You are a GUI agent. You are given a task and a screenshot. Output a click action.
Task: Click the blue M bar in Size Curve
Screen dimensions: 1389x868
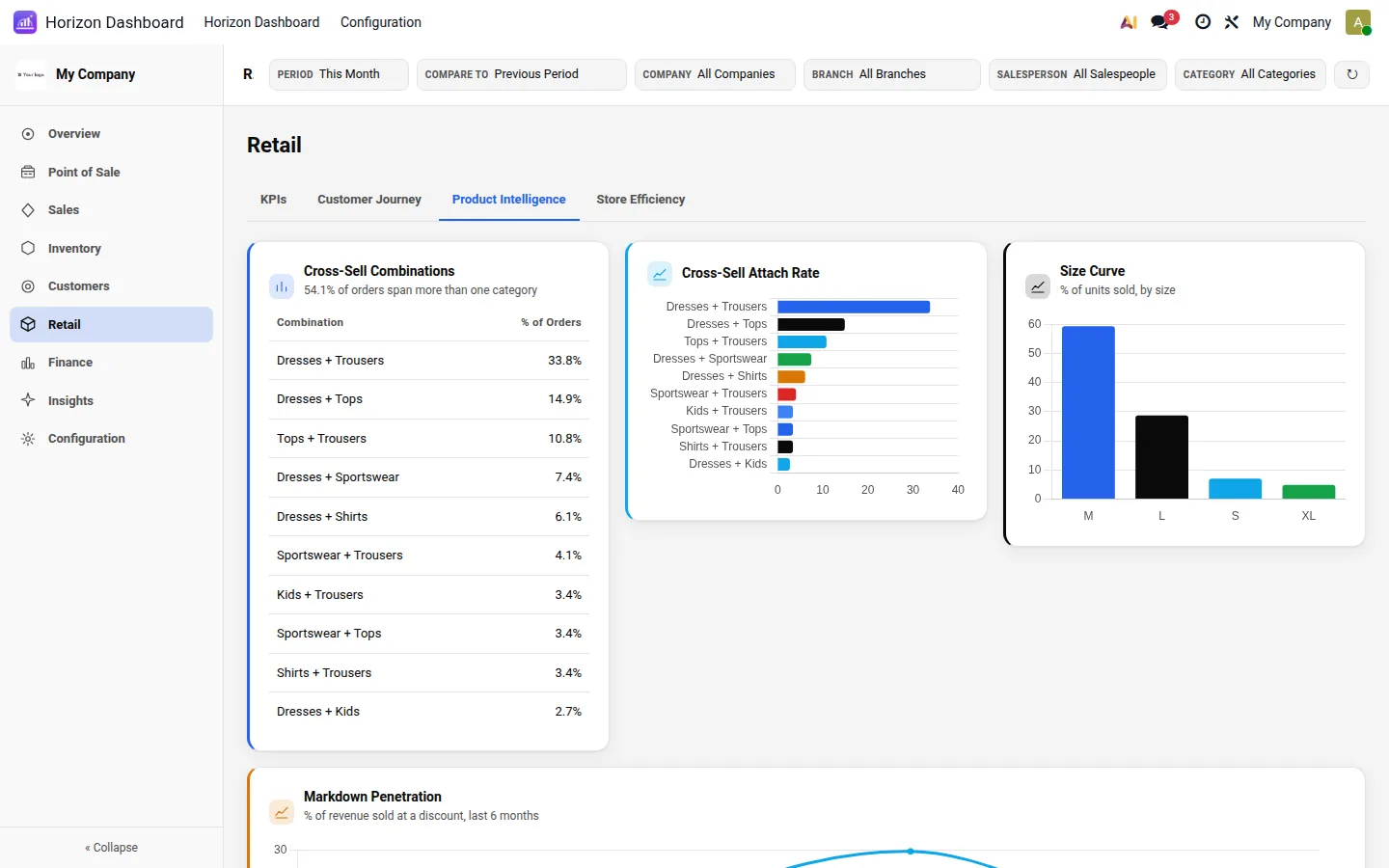1088,413
